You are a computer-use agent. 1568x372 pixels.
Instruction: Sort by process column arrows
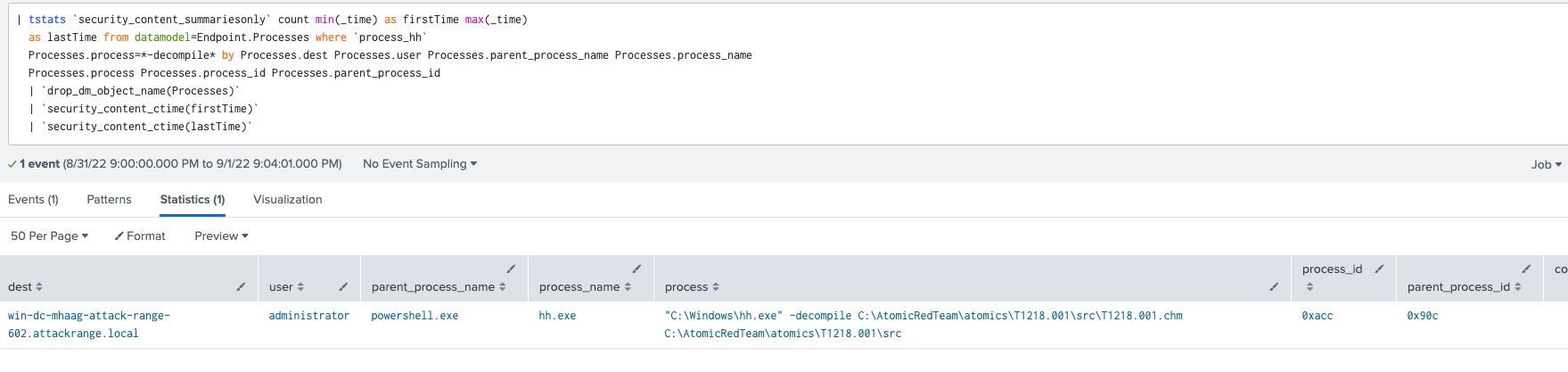coord(716,287)
